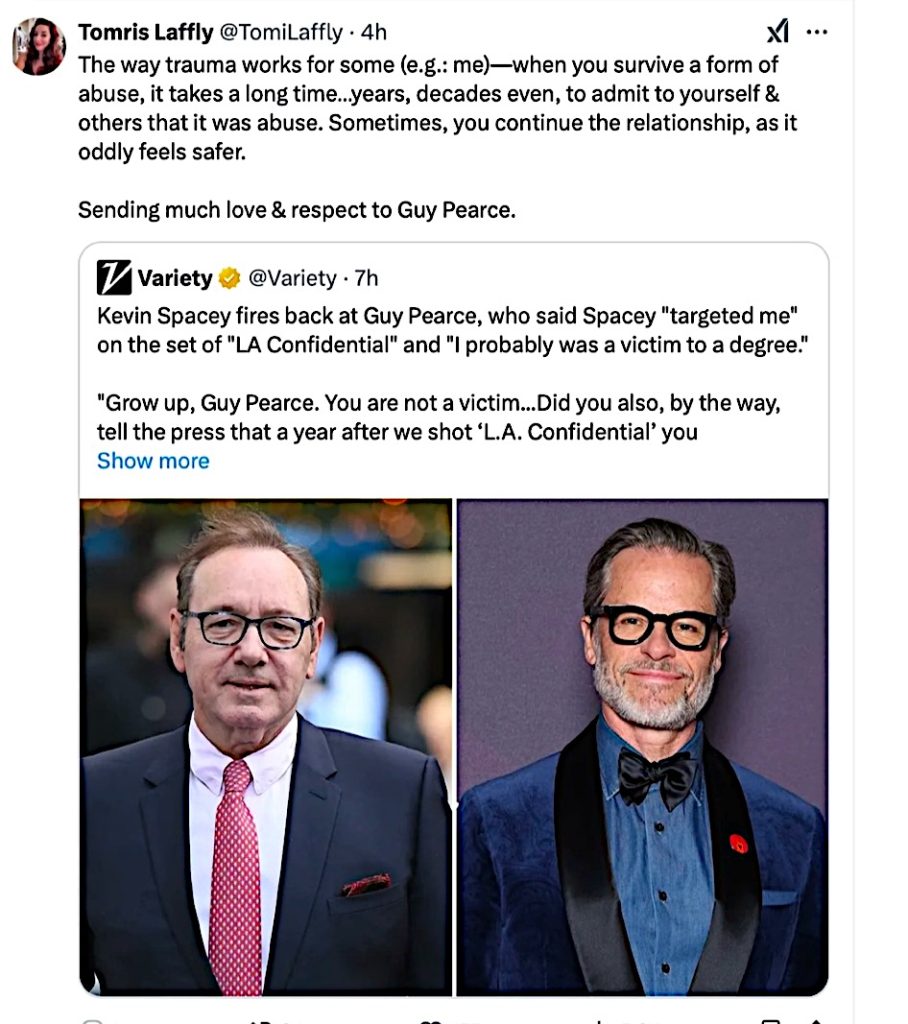Viewport: 908px width, 1024px height.
Task: Click the Variety account name
Action: tap(175, 277)
